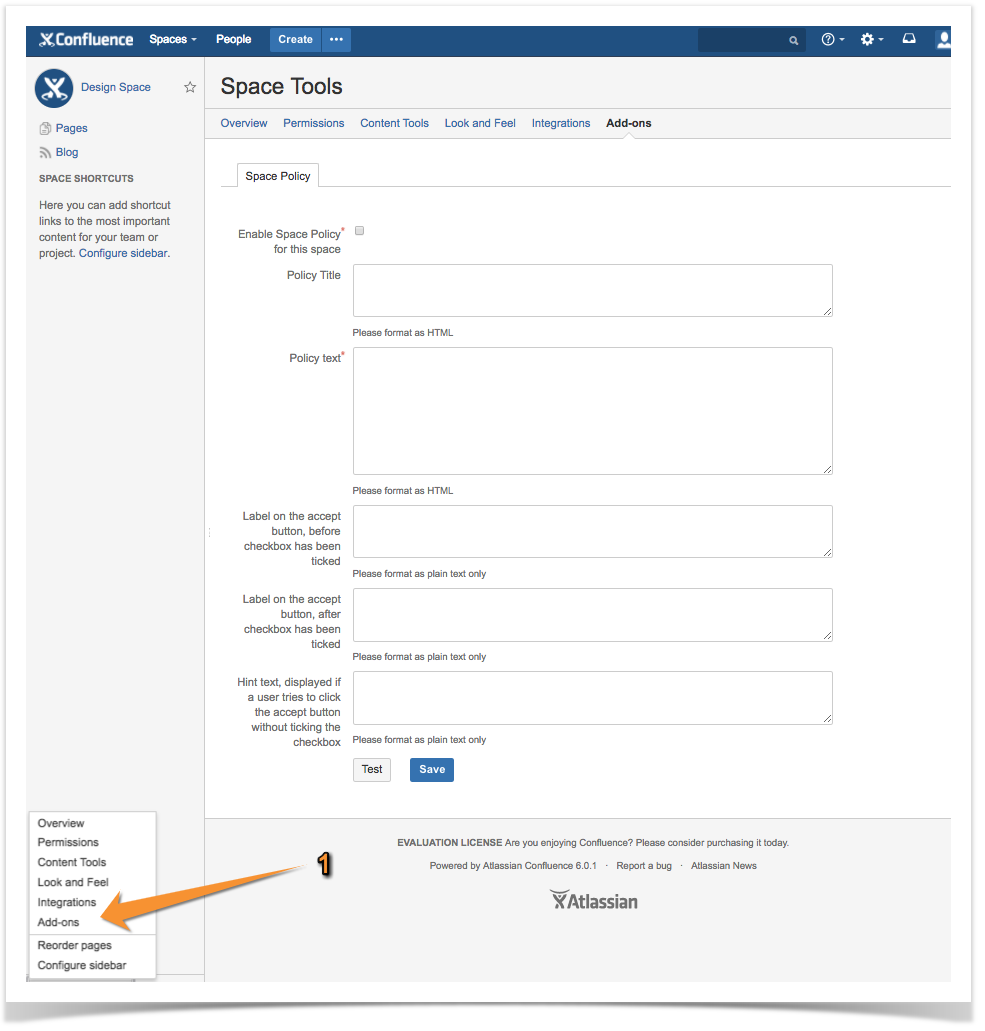Viewport: 985px width, 1031px height.
Task: Open the Blog link in sidebar
Action: click(x=66, y=152)
